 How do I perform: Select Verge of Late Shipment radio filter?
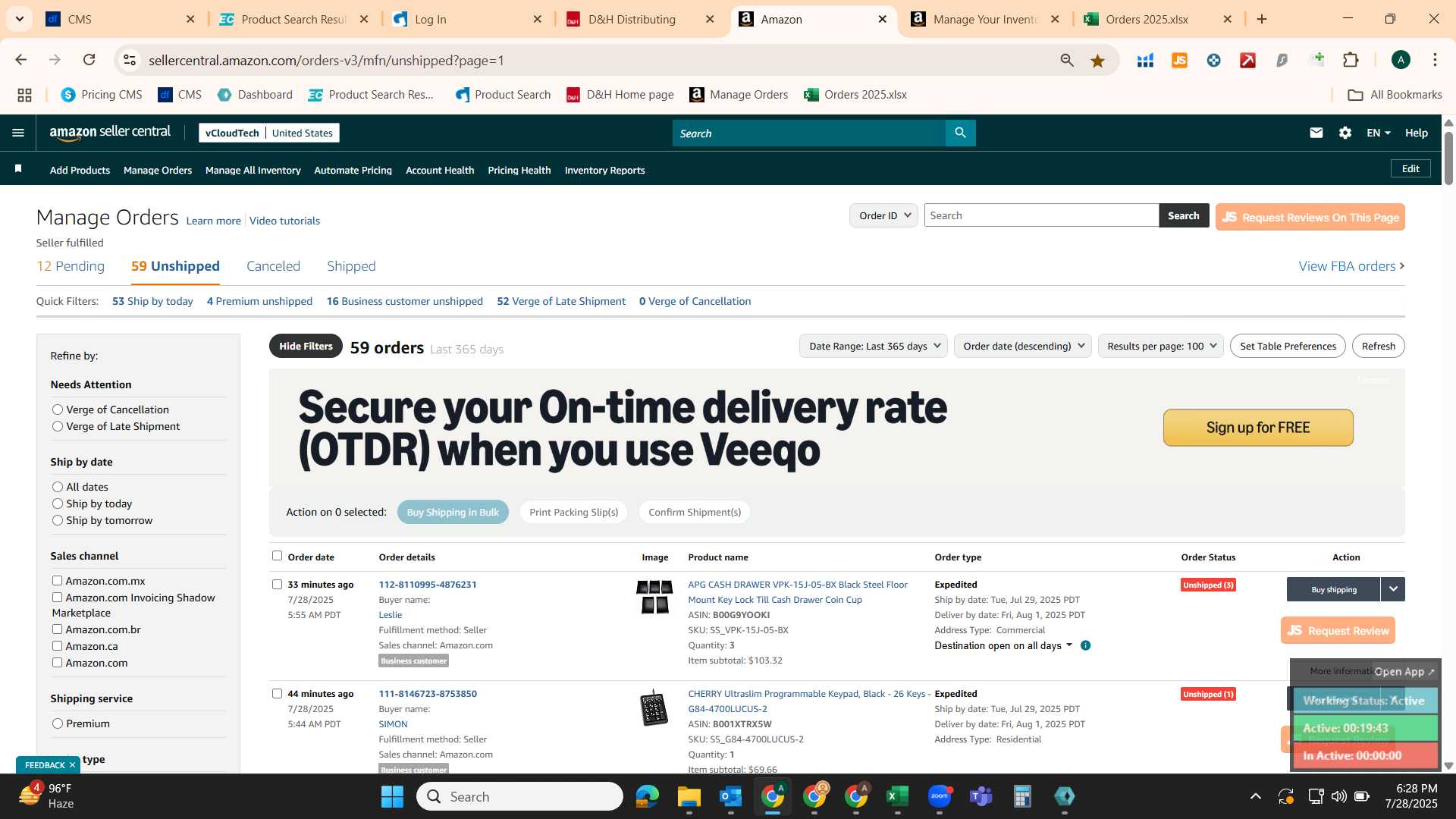pos(57,426)
